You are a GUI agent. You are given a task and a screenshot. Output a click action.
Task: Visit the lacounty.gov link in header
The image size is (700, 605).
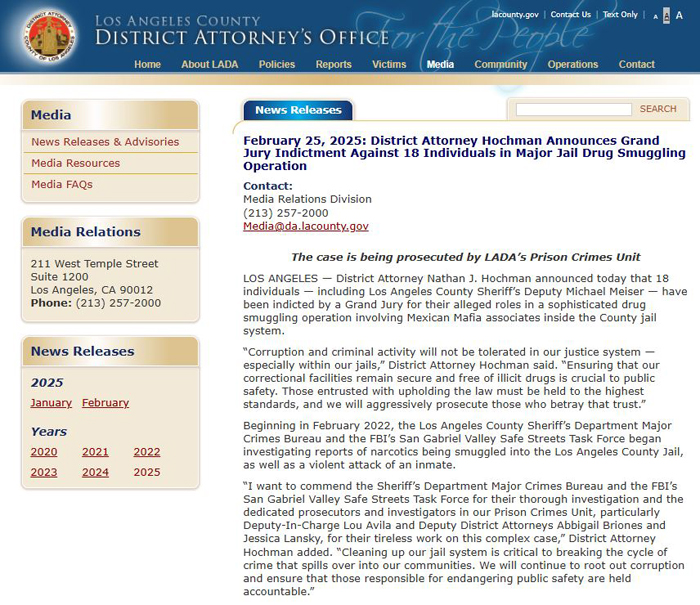click(x=515, y=15)
